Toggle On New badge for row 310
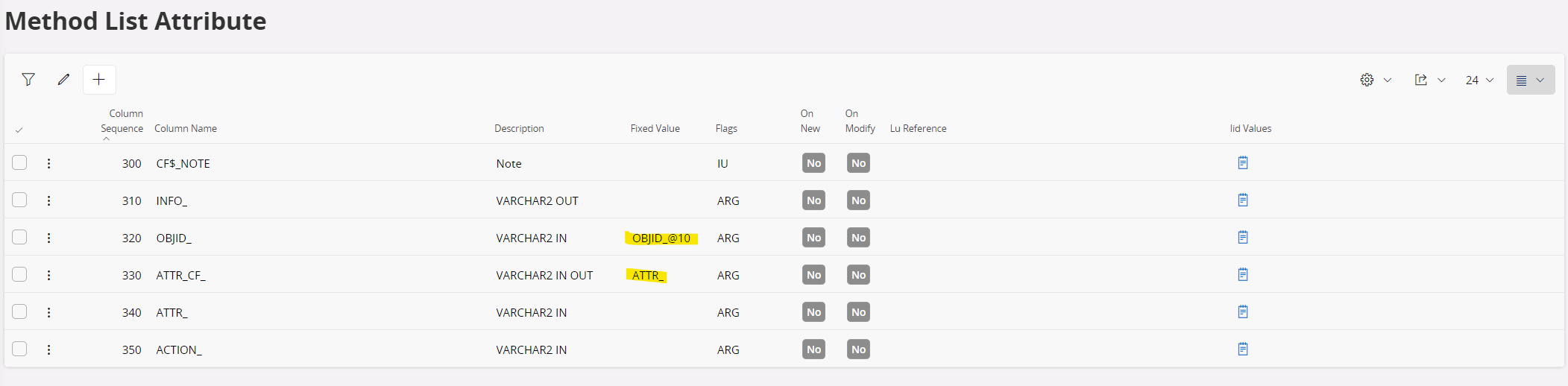 [813, 200]
